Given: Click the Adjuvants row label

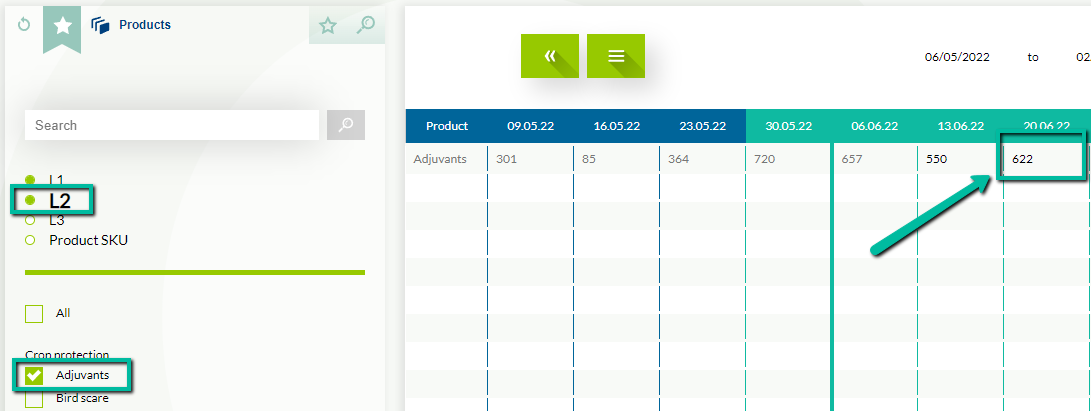Looking at the screenshot, I should click(x=440, y=159).
